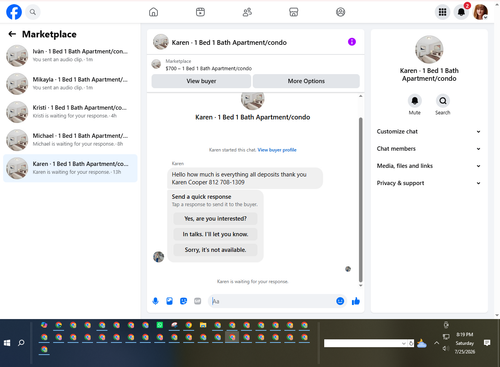Show hidden system tray icons chevron
Viewport: 500px width, 367px height.
(436, 343)
